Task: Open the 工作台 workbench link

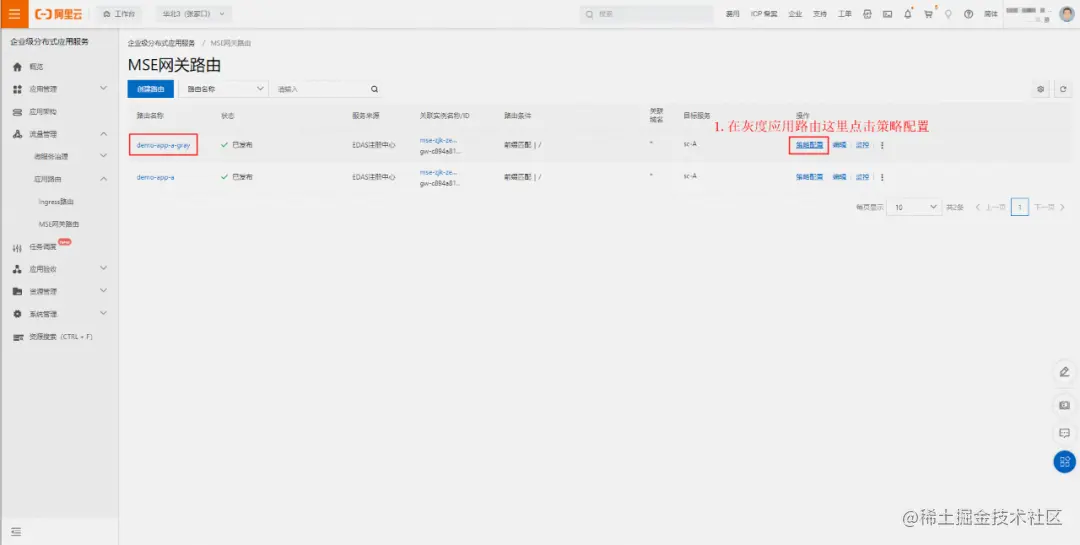Action: (118, 14)
